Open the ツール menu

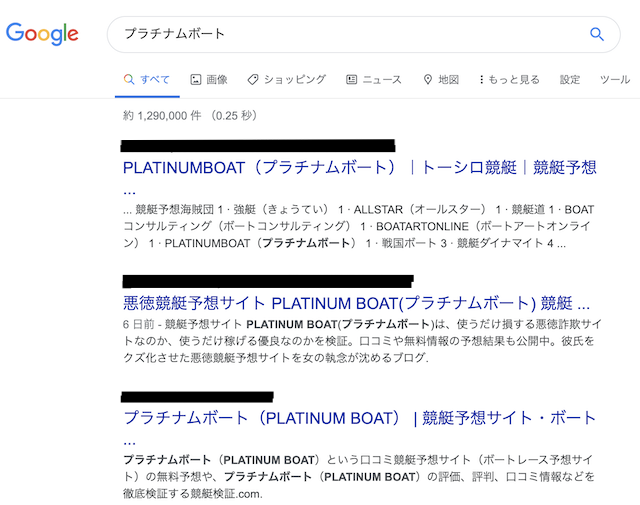point(615,80)
